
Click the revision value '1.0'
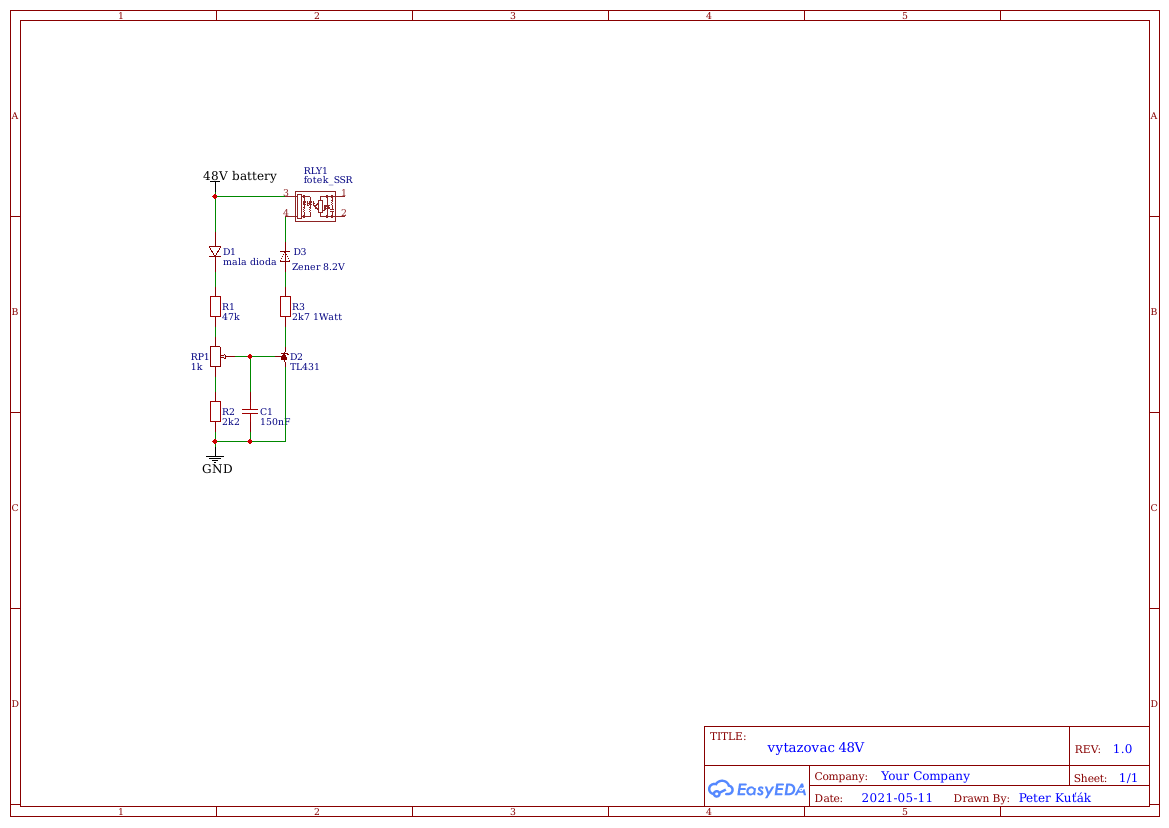[x=1123, y=749]
